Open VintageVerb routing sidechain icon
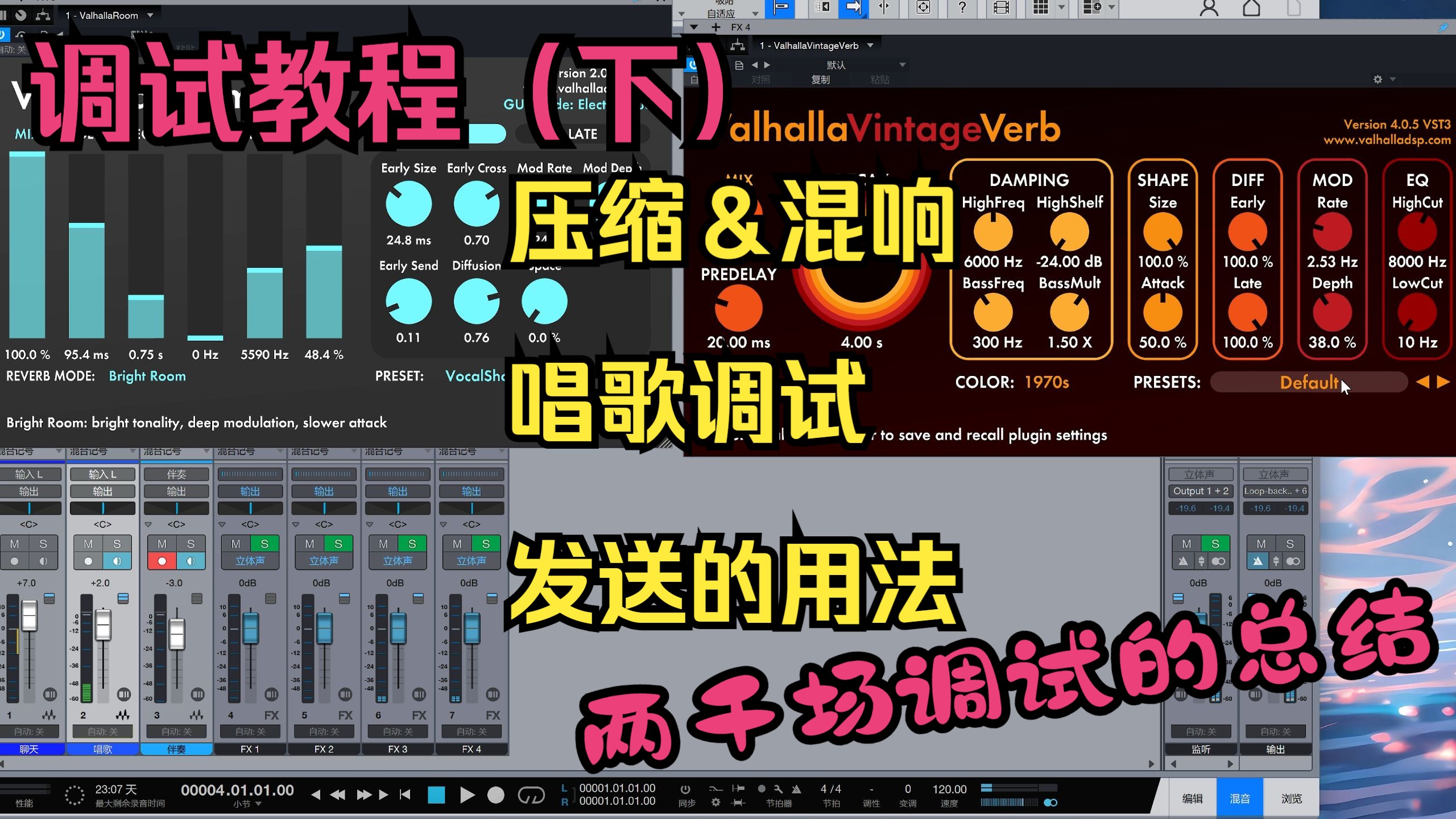 737,45
